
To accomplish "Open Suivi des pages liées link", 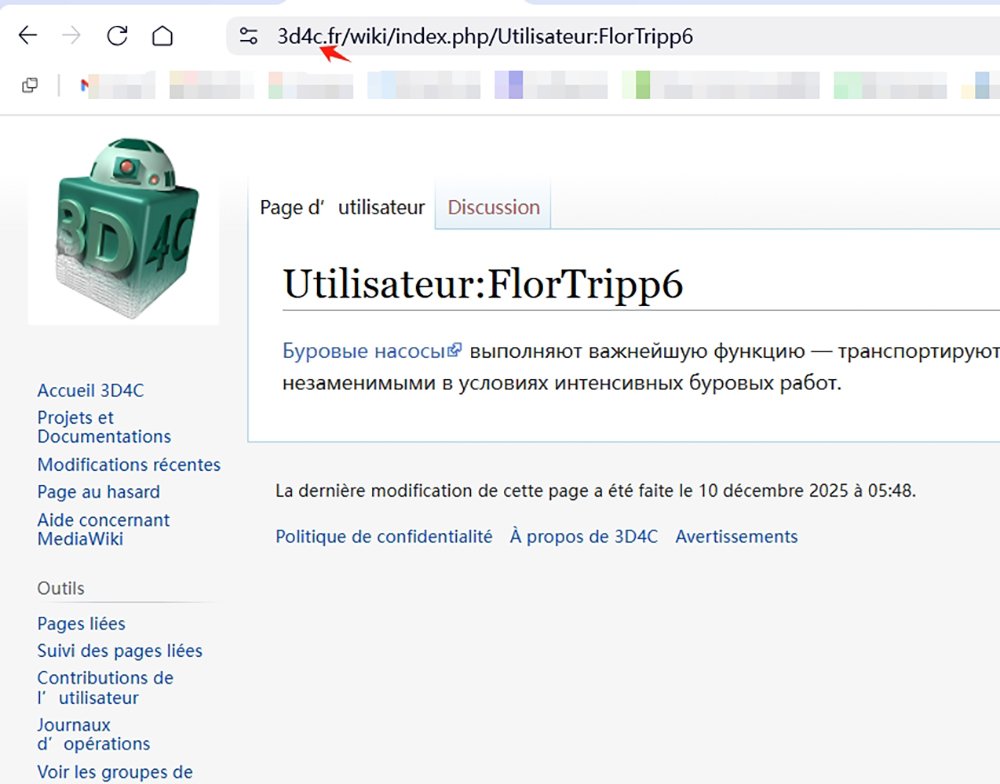I will pyautogui.click(x=119, y=651).
